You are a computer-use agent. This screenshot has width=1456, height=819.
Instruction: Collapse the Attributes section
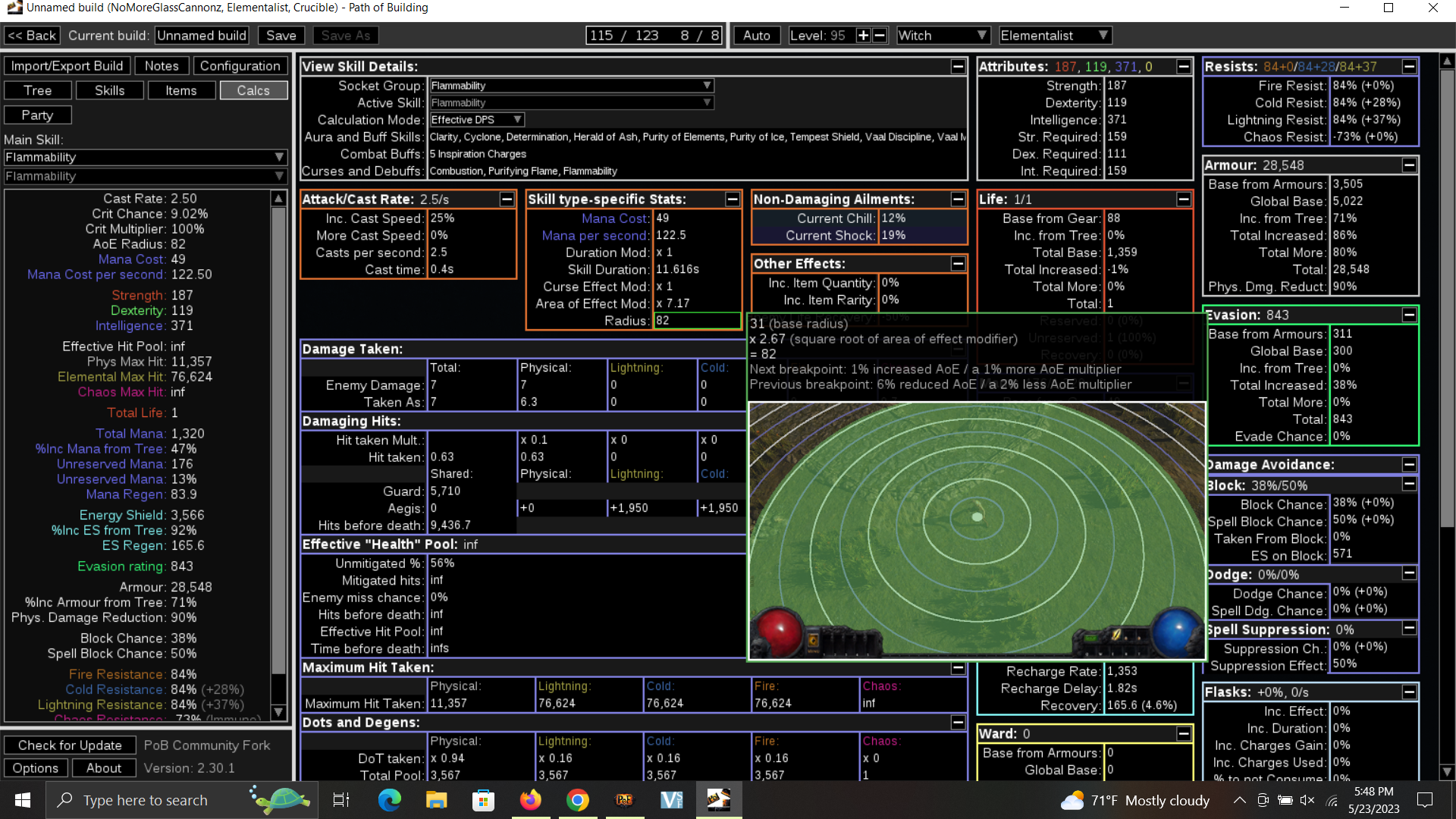click(1183, 67)
